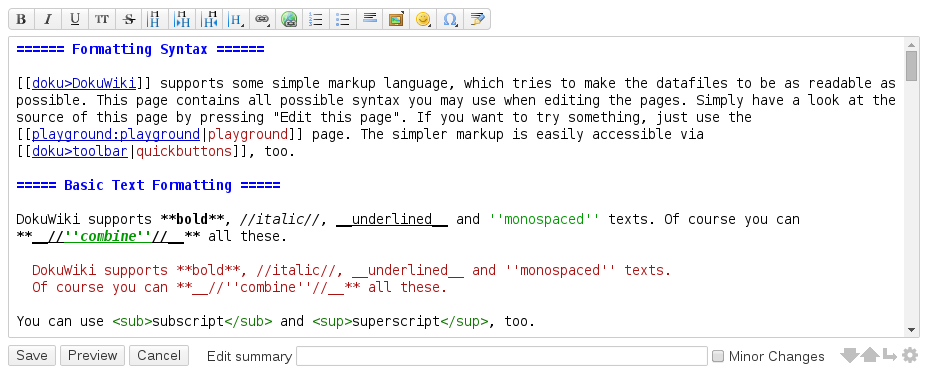Tick the Minor Changes checkbox

[718, 356]
